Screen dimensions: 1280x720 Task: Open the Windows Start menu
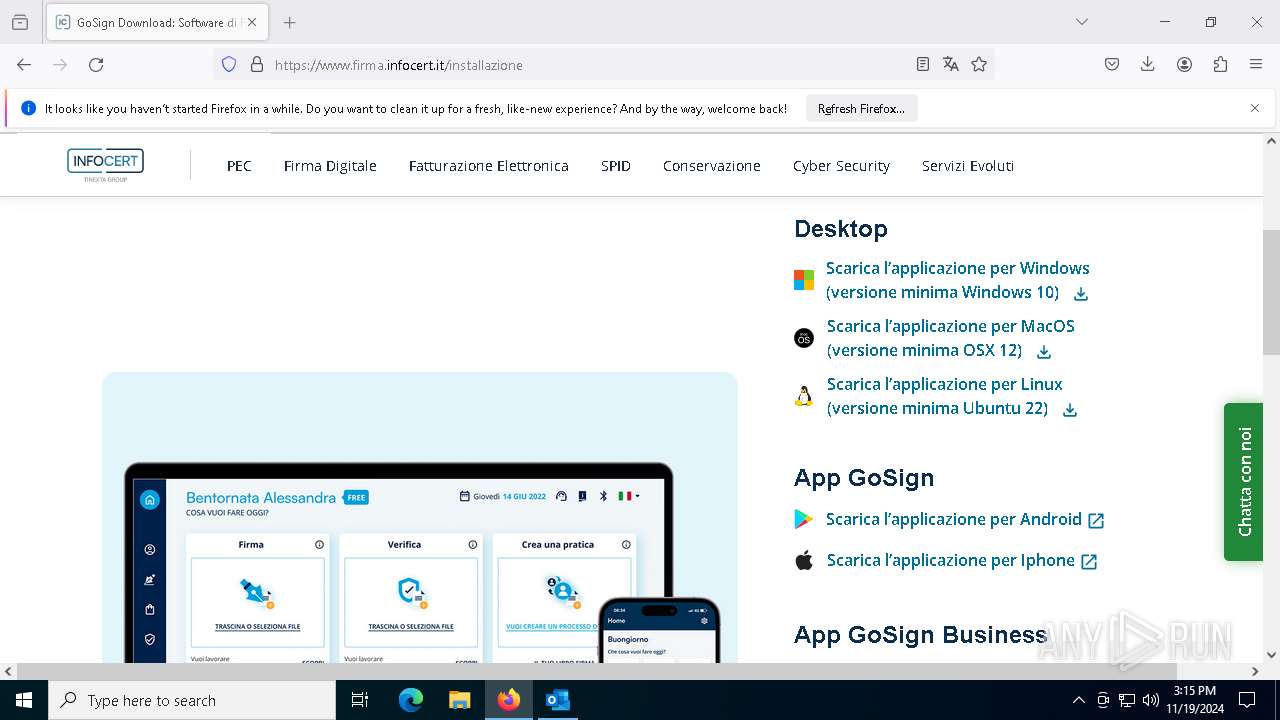coord(24,700)
